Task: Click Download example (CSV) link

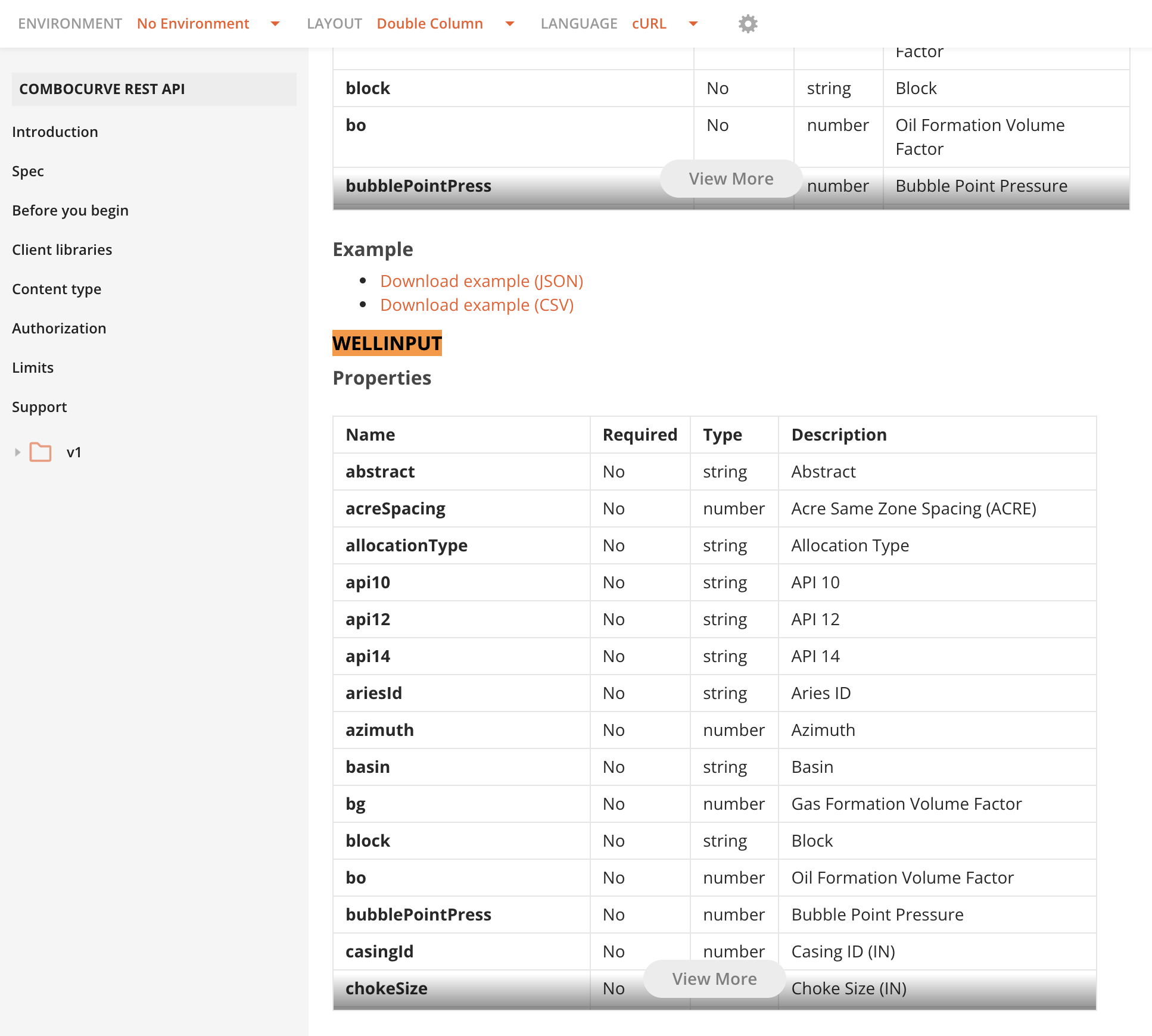Action: click(477, 305)
